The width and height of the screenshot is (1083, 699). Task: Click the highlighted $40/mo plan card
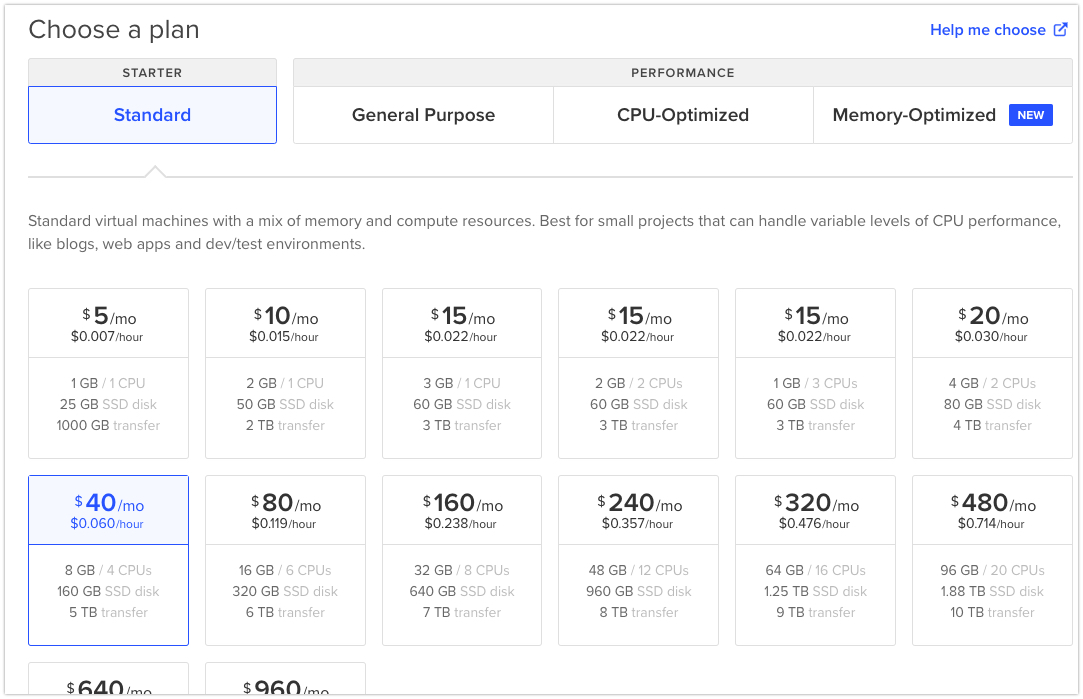(x=108, y=560)
